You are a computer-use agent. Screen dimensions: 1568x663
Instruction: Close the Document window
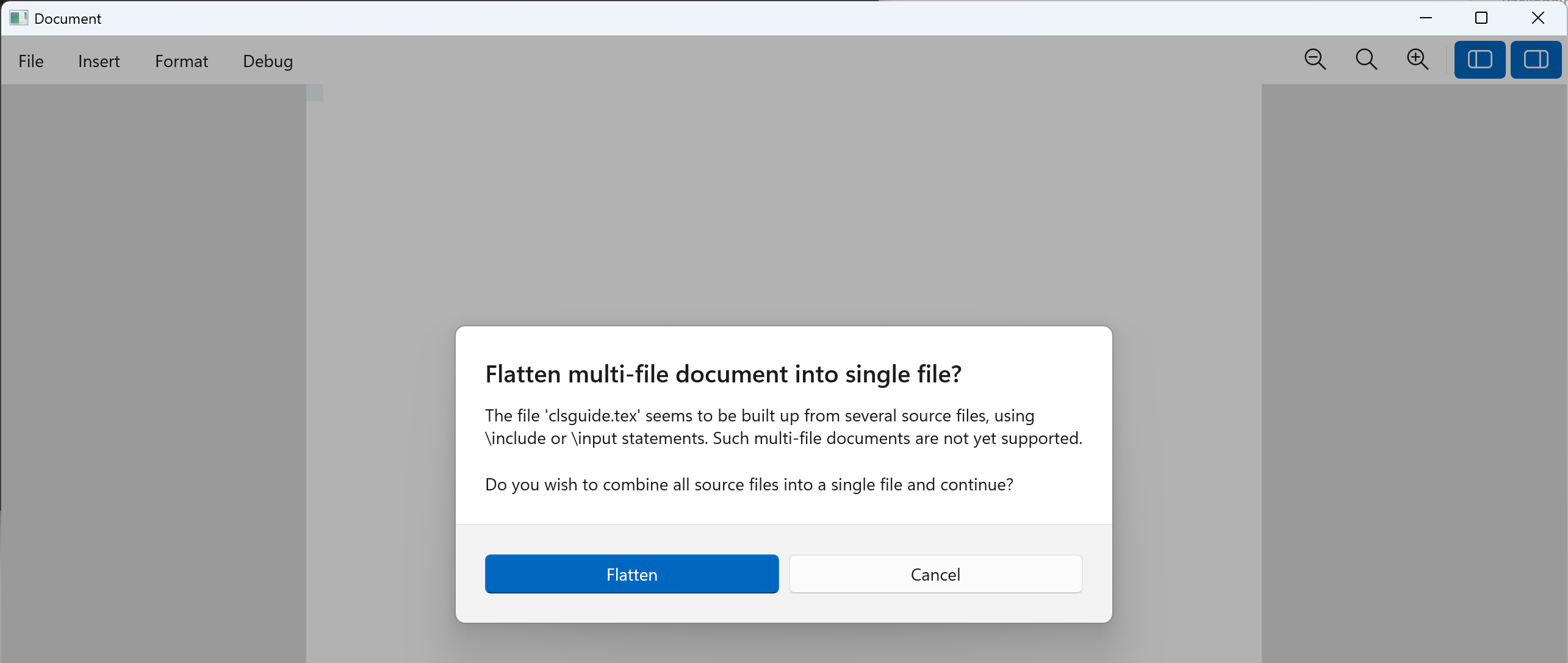(1538, 18)
